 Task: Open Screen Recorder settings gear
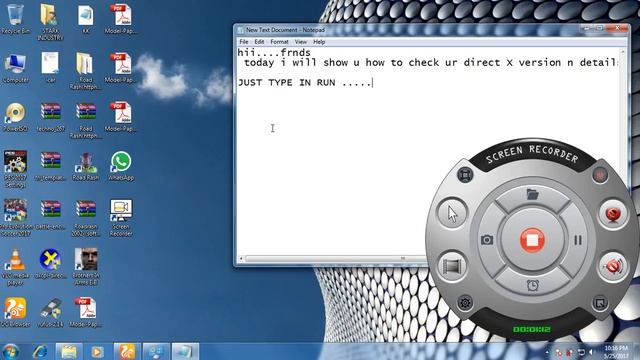(465, 303)
